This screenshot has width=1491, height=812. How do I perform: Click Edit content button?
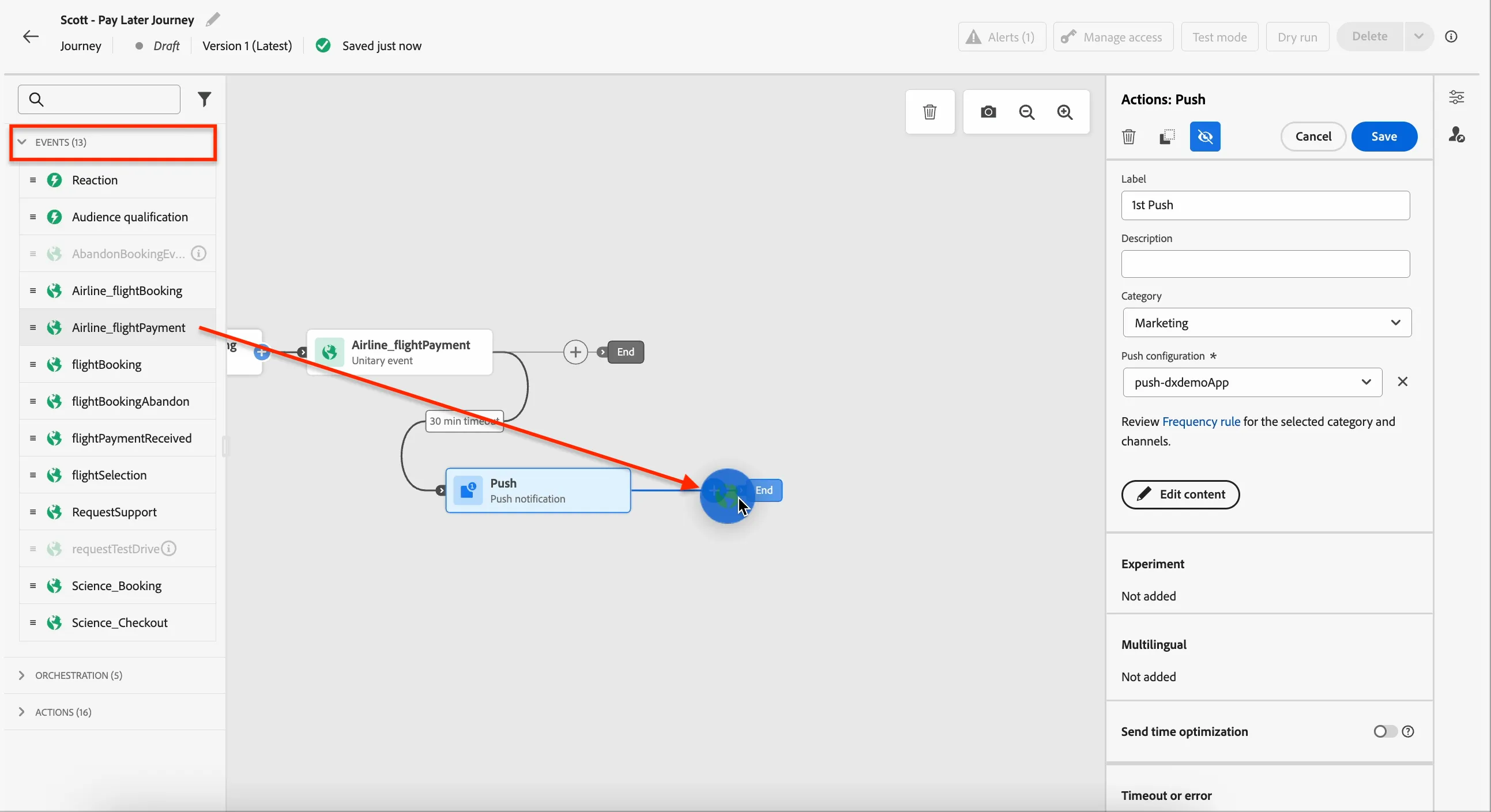point(1180,494)
